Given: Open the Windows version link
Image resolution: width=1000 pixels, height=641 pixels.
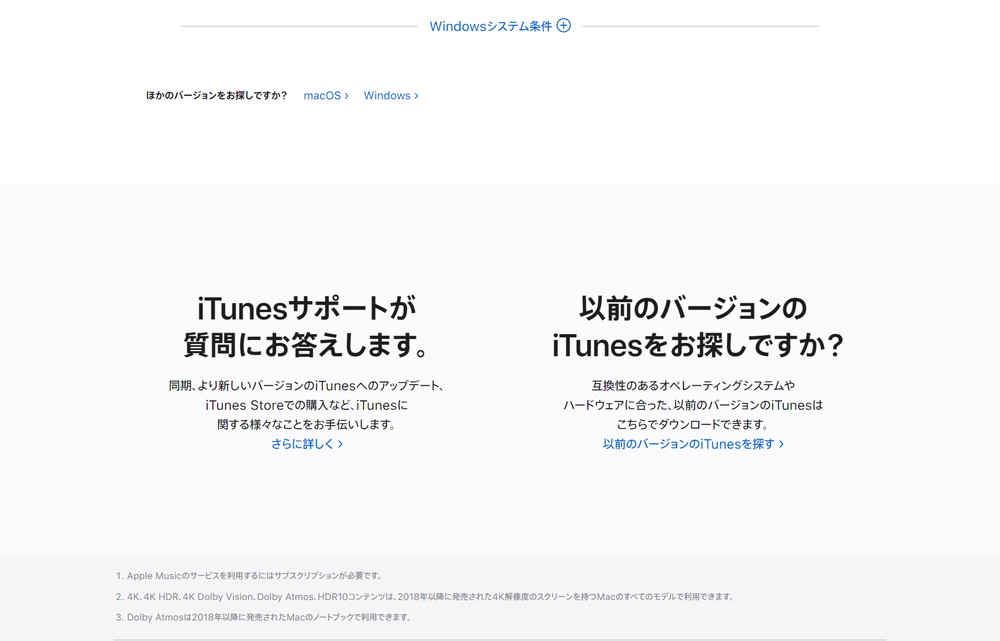Looking at the screenshot, I should tap(391, 96).
